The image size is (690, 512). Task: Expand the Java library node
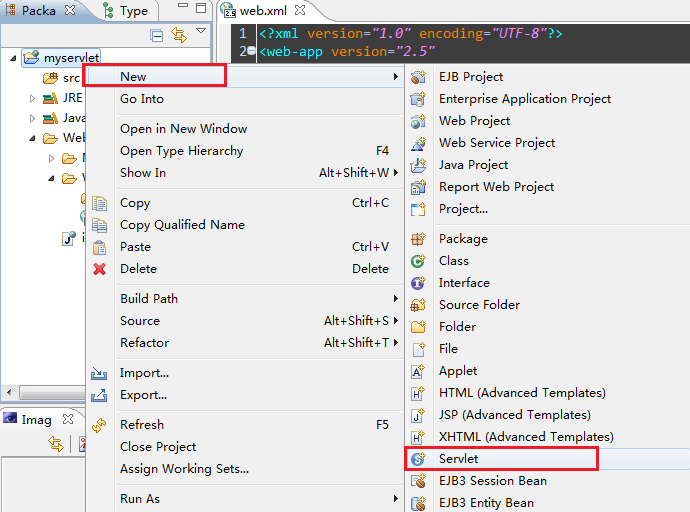point(32,118)
